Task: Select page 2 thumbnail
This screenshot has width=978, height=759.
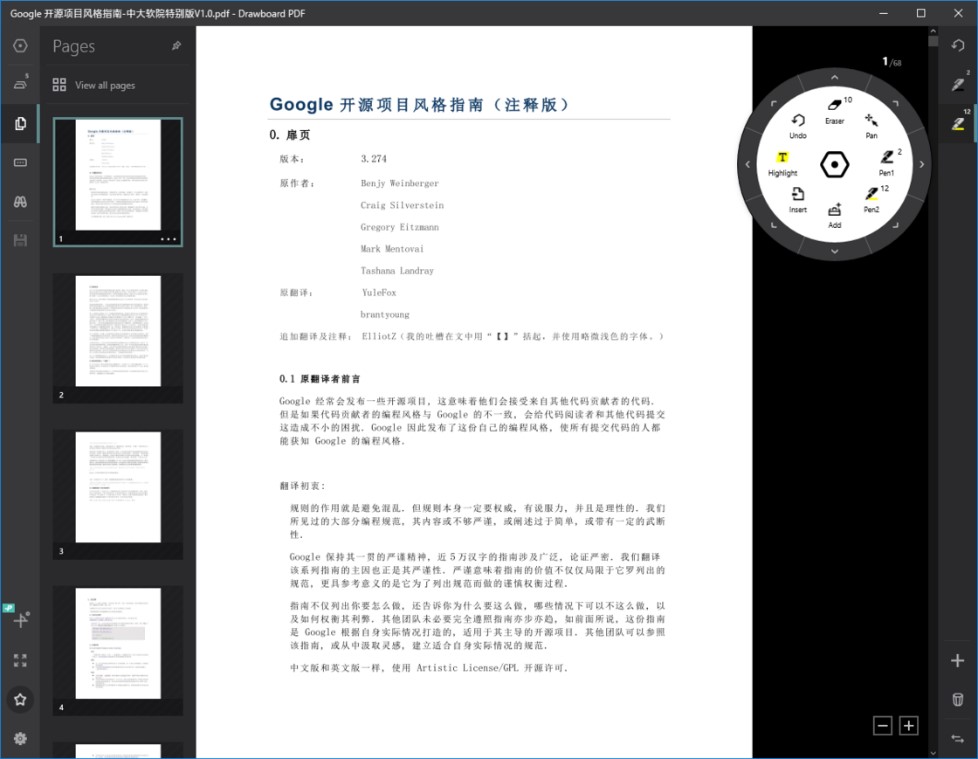Action: (118, 337)
